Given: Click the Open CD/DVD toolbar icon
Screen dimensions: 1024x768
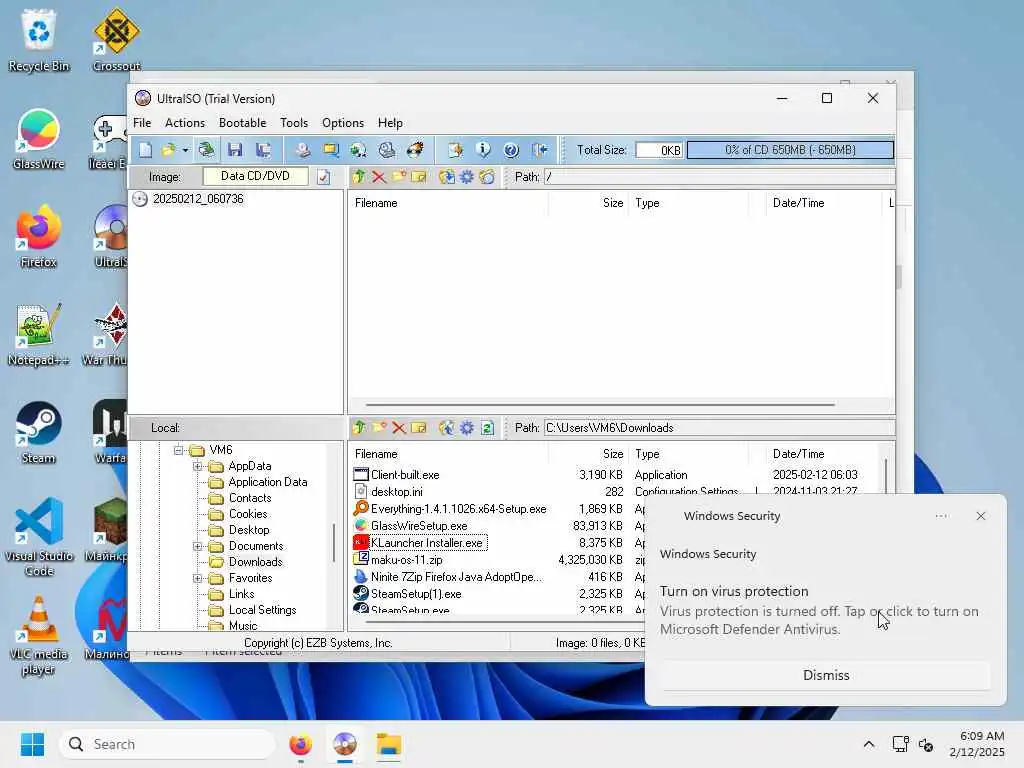Looking at the screenshot, I should 206,150.
